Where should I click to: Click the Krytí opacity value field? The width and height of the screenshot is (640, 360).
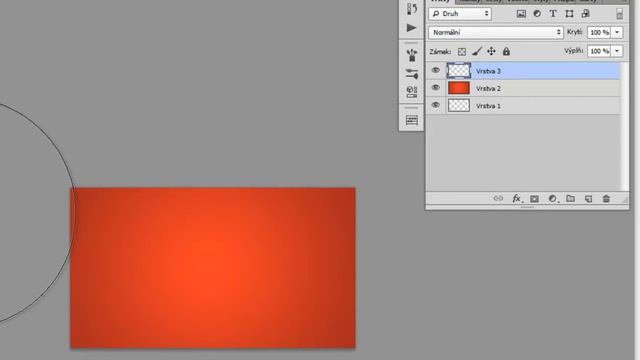coord(599,32)
